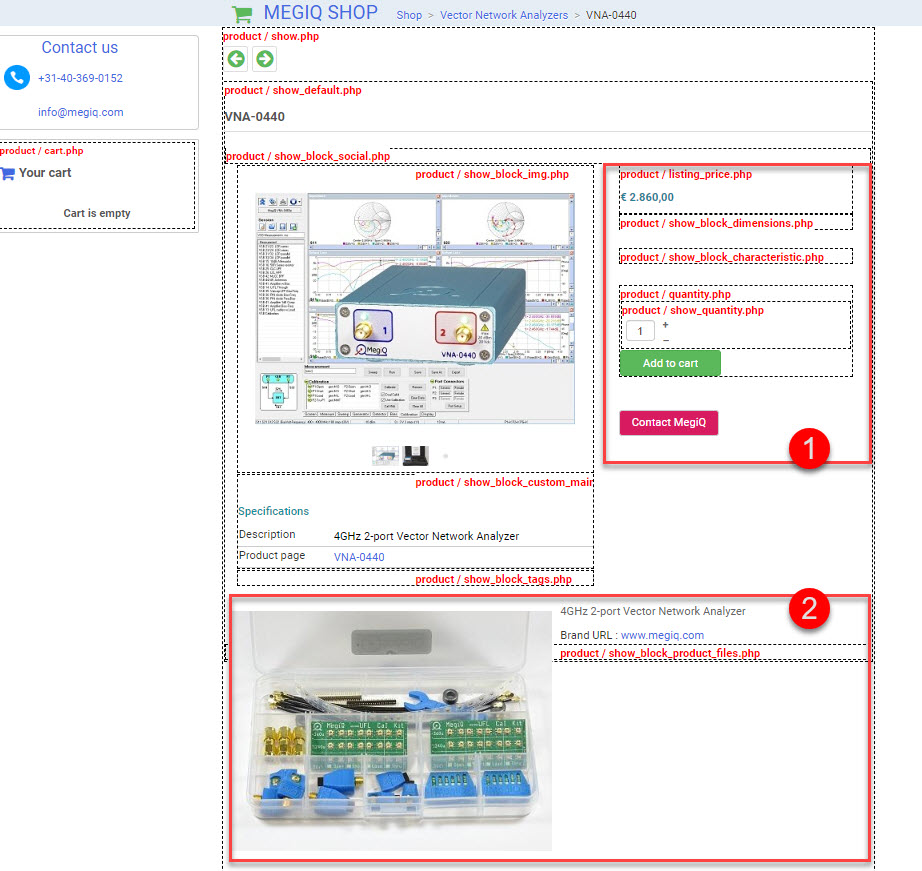
Task: Select first product thumbnail under image
Action: click(x=385, y=455)
